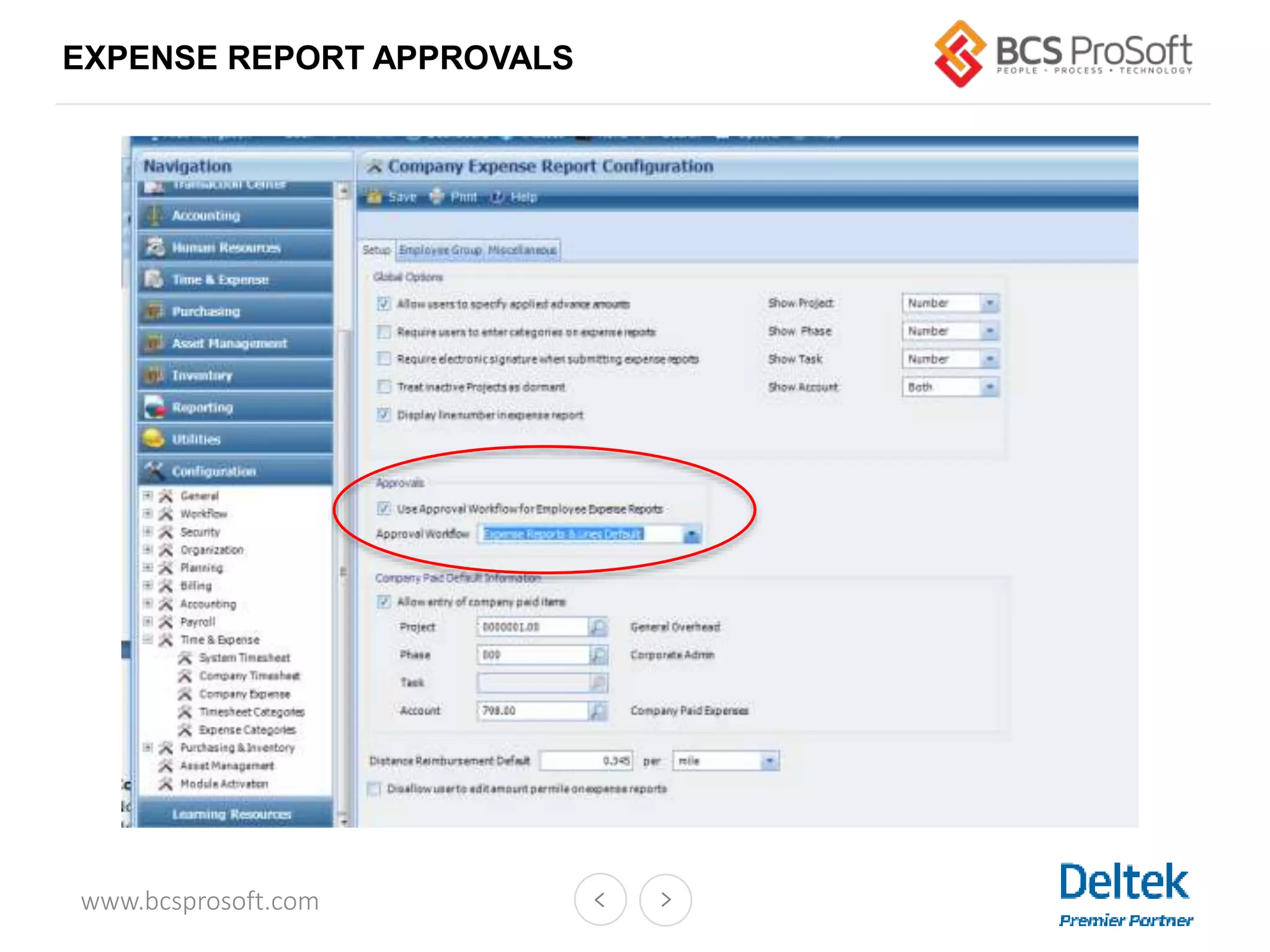1270x952 pixels.
Task: Open the Time & Expense navigation button
Action: click(x=235, y=280)
